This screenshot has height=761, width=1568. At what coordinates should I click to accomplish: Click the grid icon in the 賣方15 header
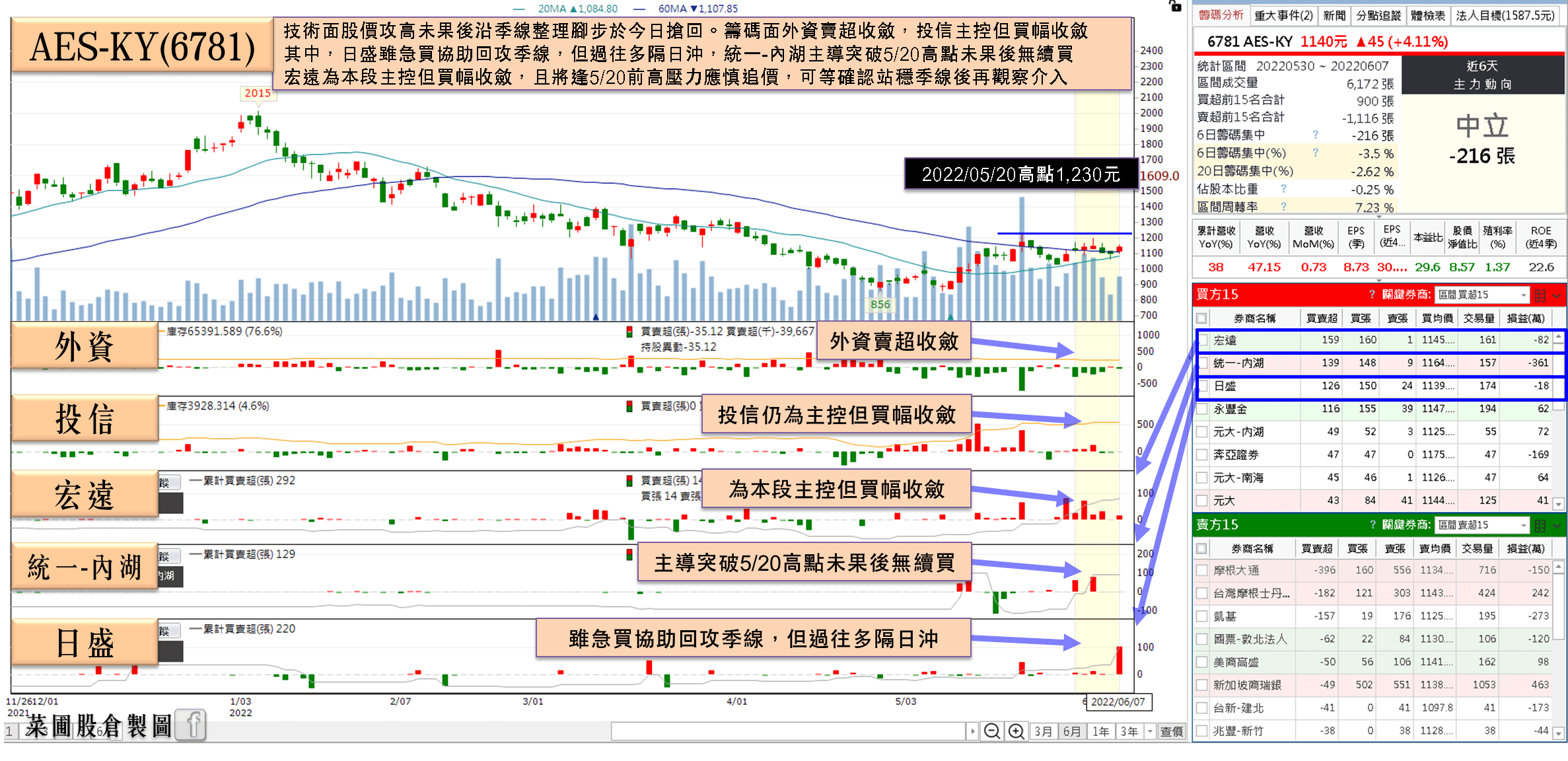click(1540, 526)
